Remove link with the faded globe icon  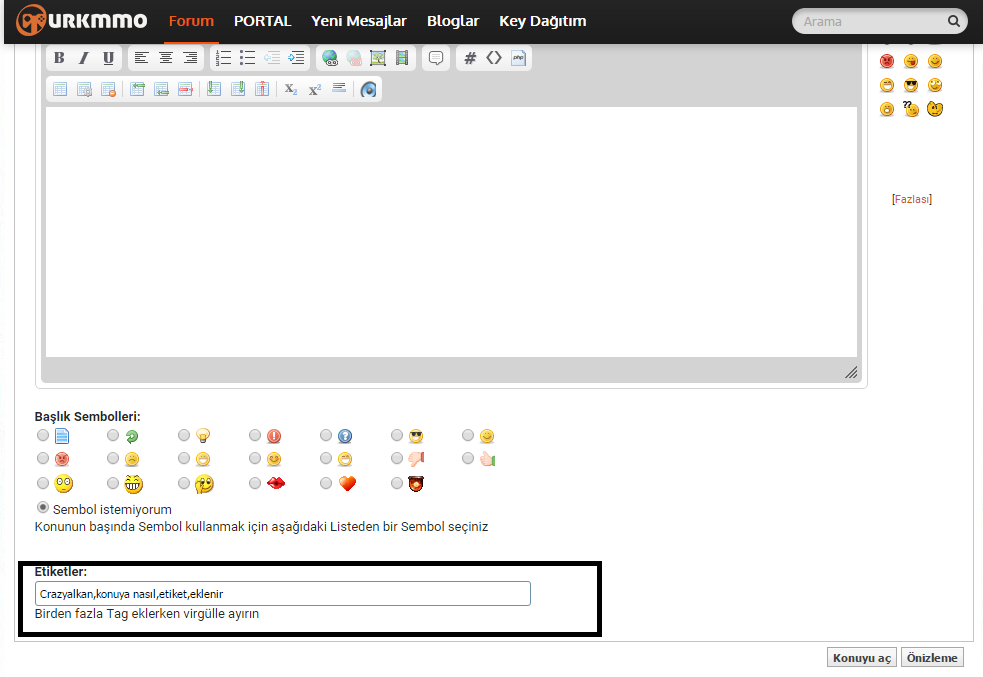coord(354,58)
